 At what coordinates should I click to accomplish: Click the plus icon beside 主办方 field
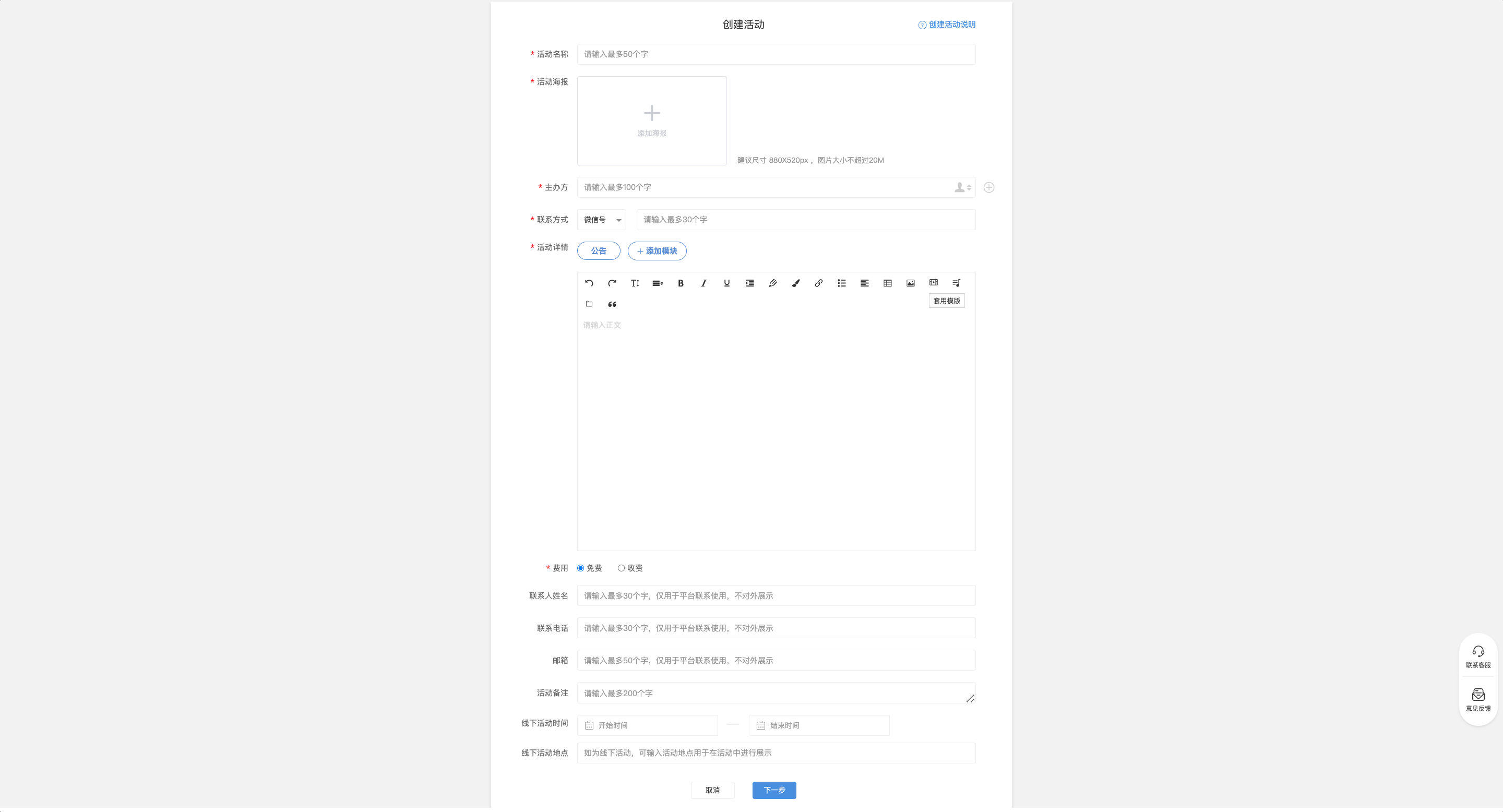click(989, 187)
